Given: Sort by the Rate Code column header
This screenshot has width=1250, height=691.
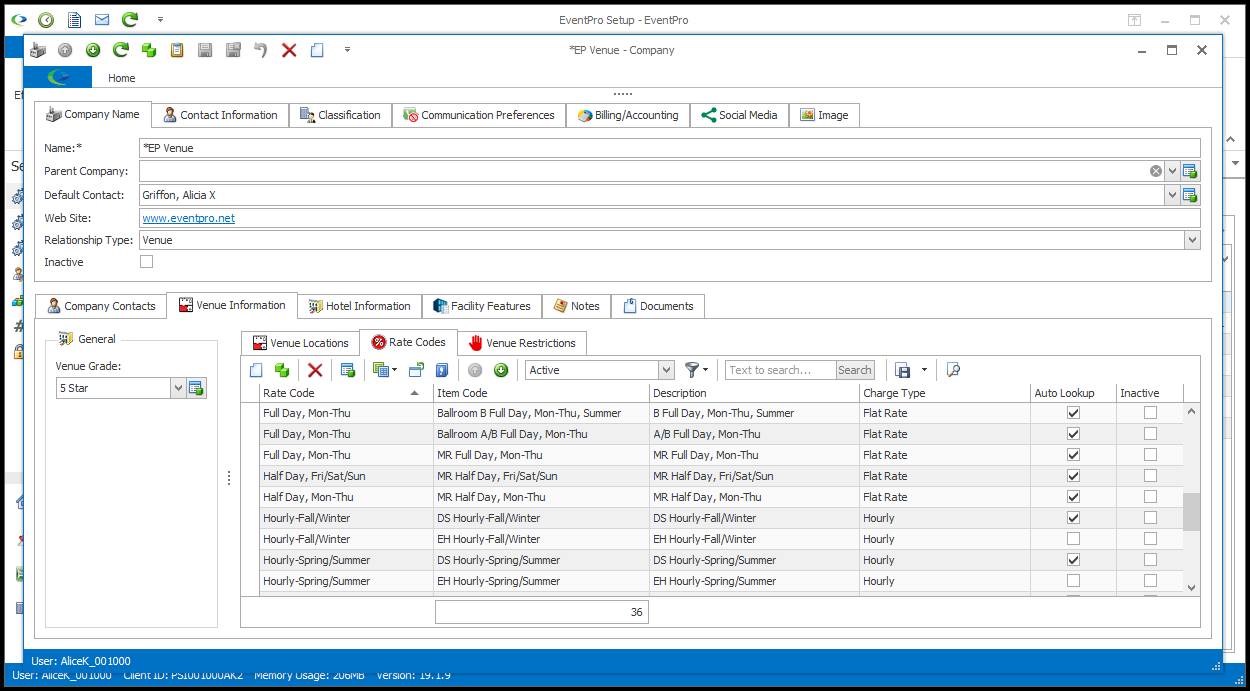Looking at the screenshot, I should click(x=345, y=393).
